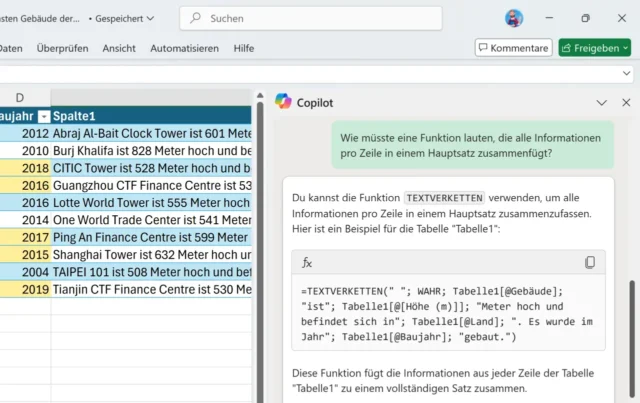
Task: Close the Copilot pane
Action: [626, 102]
